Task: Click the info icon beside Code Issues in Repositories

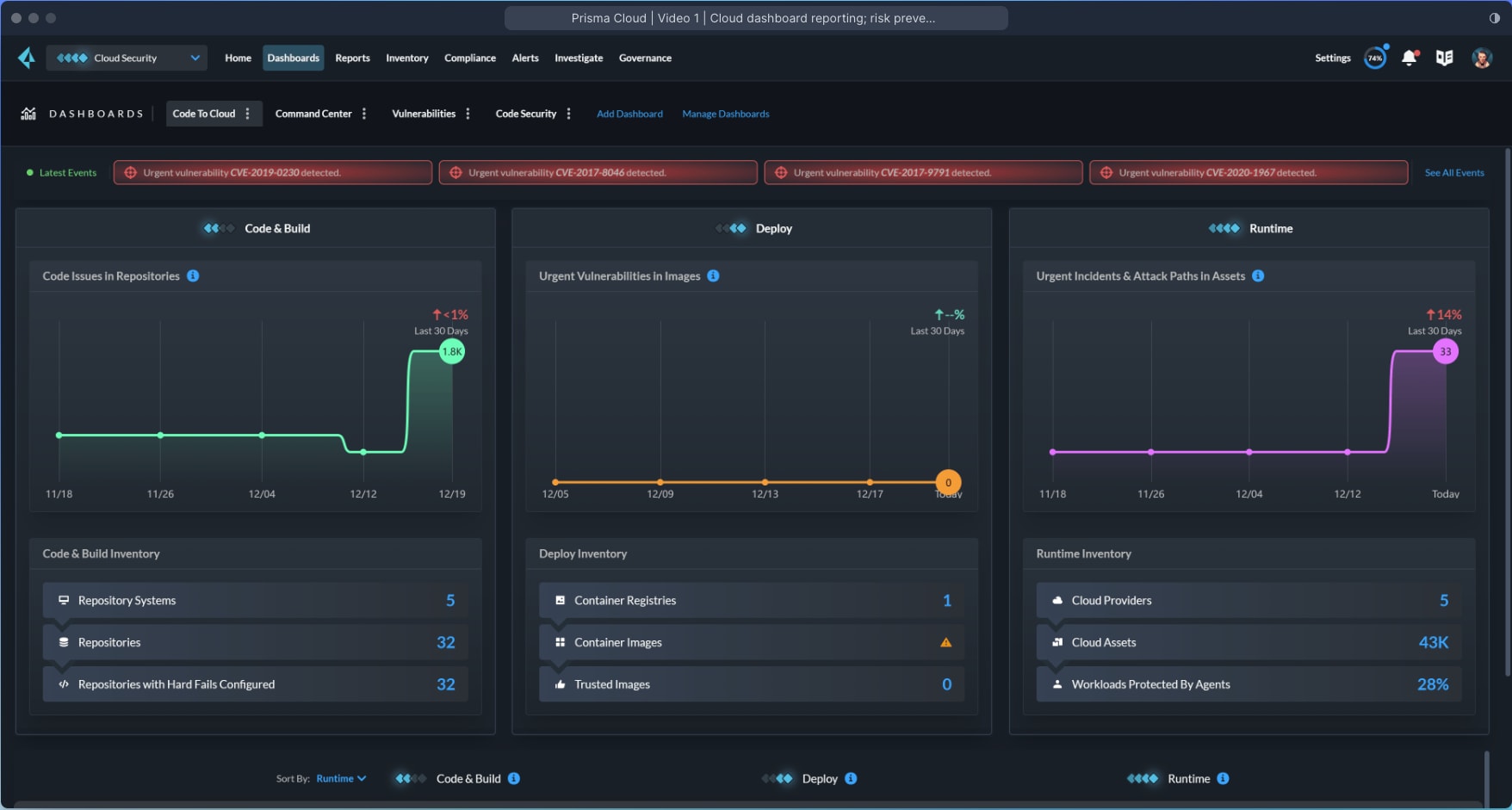Action: pos(193,275)
